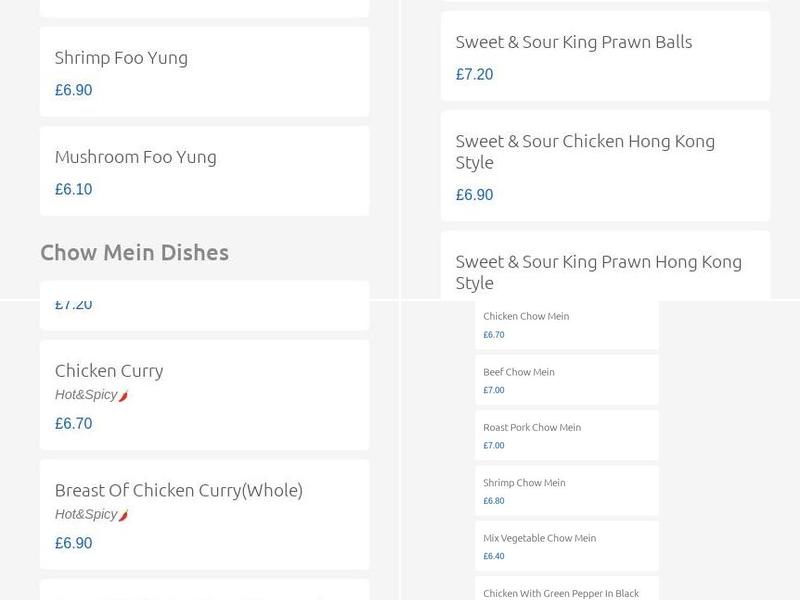Viewport: 800px width, 600px height.
Task: Click the Hot&Spicy chili icon on Chicken Curry
Action: 124,395
